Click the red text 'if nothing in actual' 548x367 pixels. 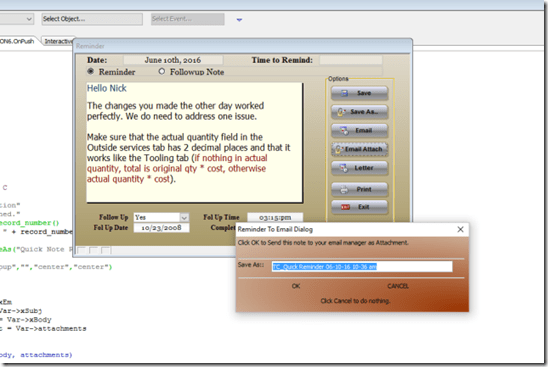(231, 158)
